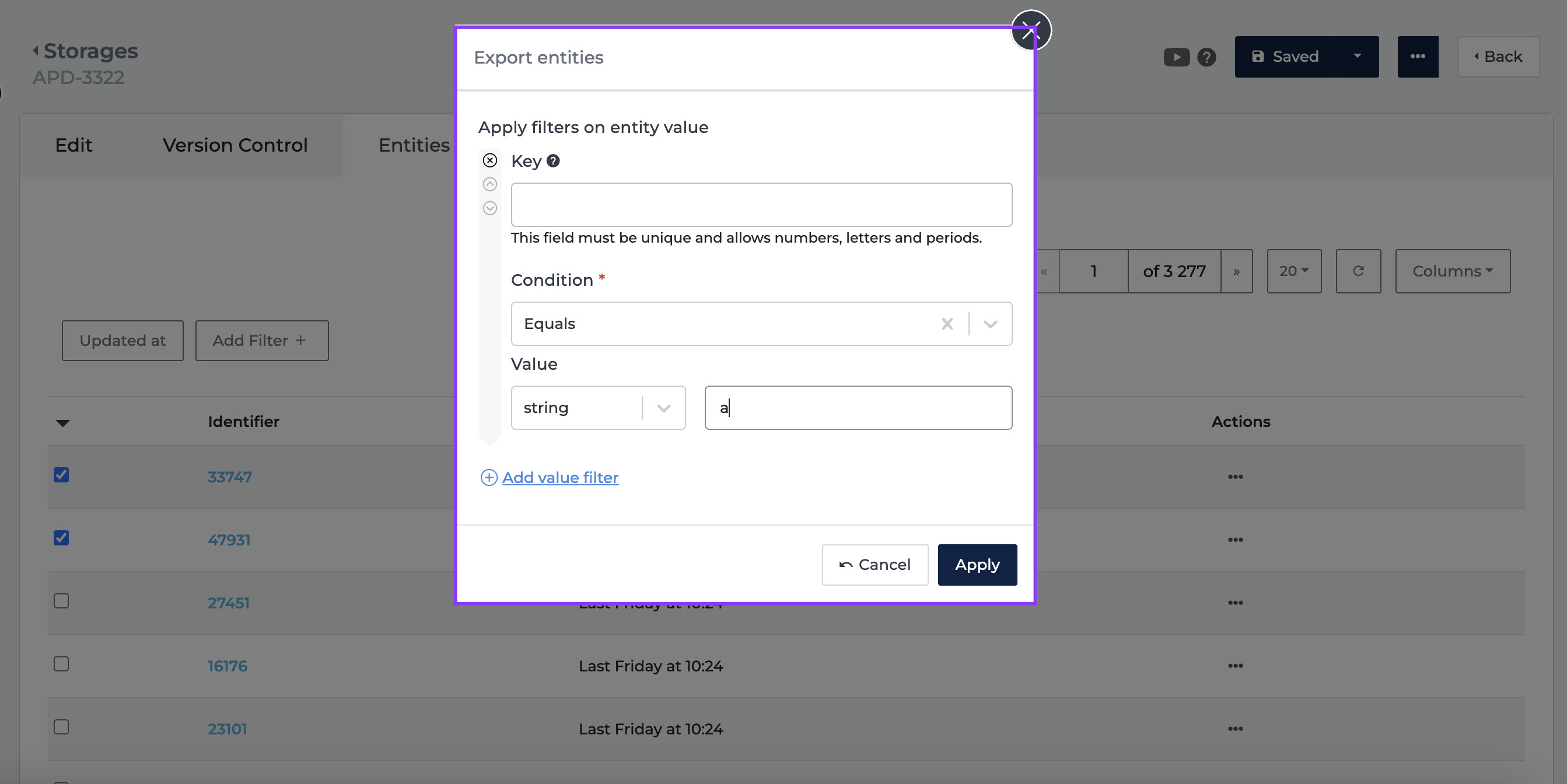
Task: Click the Apply button
Action: 977,565
